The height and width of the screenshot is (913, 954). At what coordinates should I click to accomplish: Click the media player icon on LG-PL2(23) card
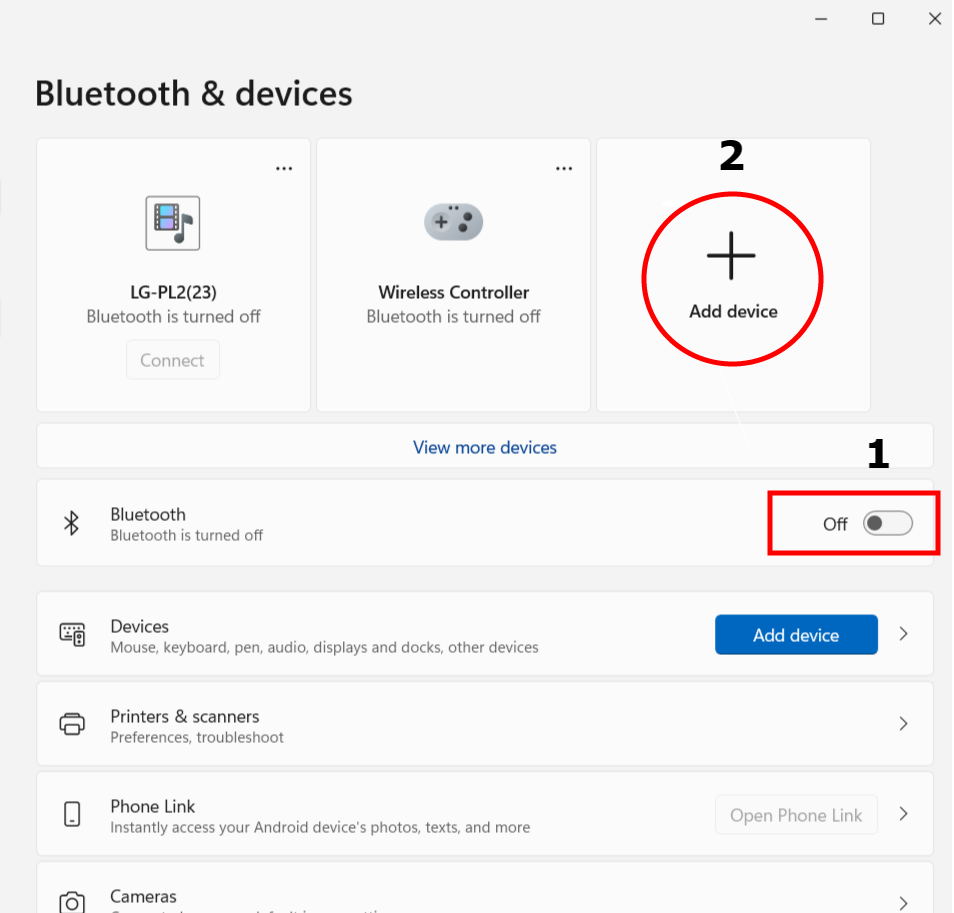(172, 222)
